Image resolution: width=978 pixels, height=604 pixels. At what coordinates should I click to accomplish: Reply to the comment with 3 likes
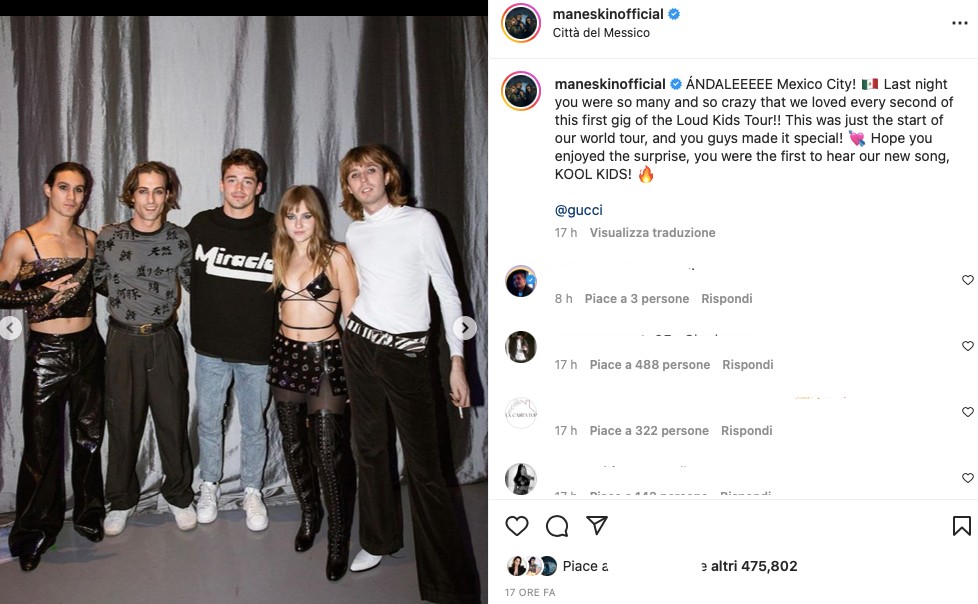pos(726,299)
